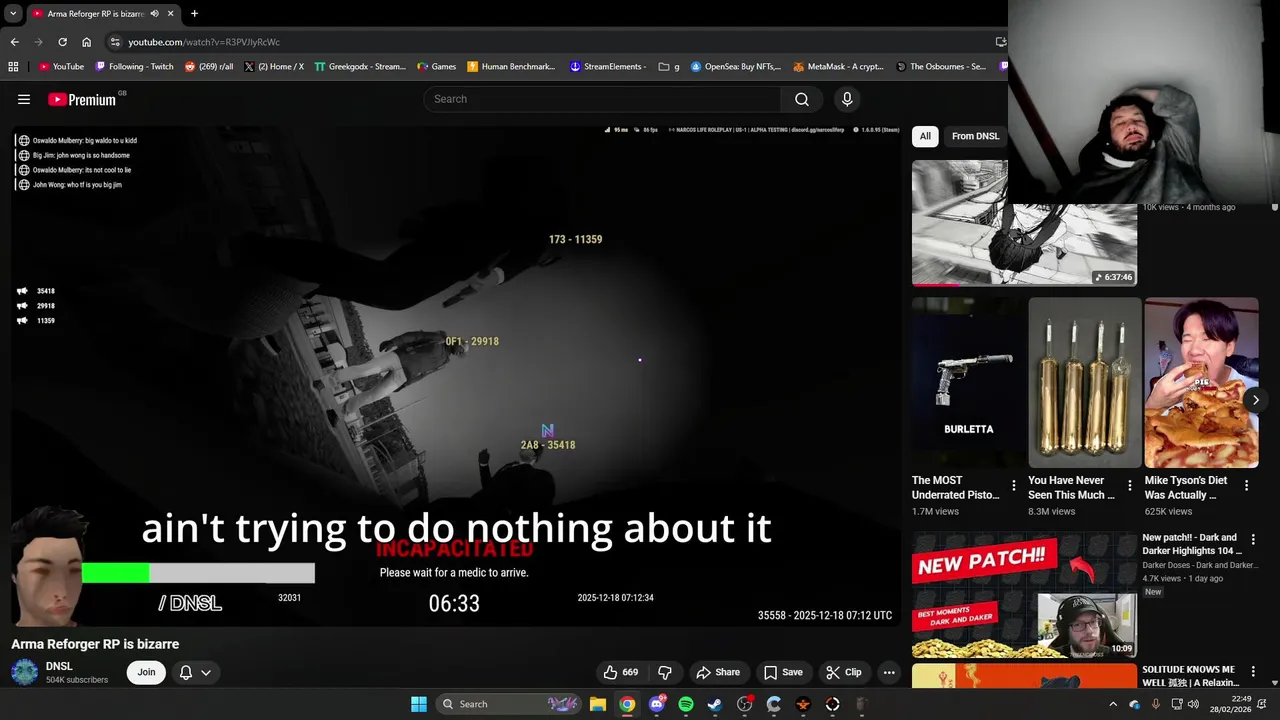Open a new browser tab
Viewport: 1280px width, 720px height.
pyautogui.click(x=194, y=13)
